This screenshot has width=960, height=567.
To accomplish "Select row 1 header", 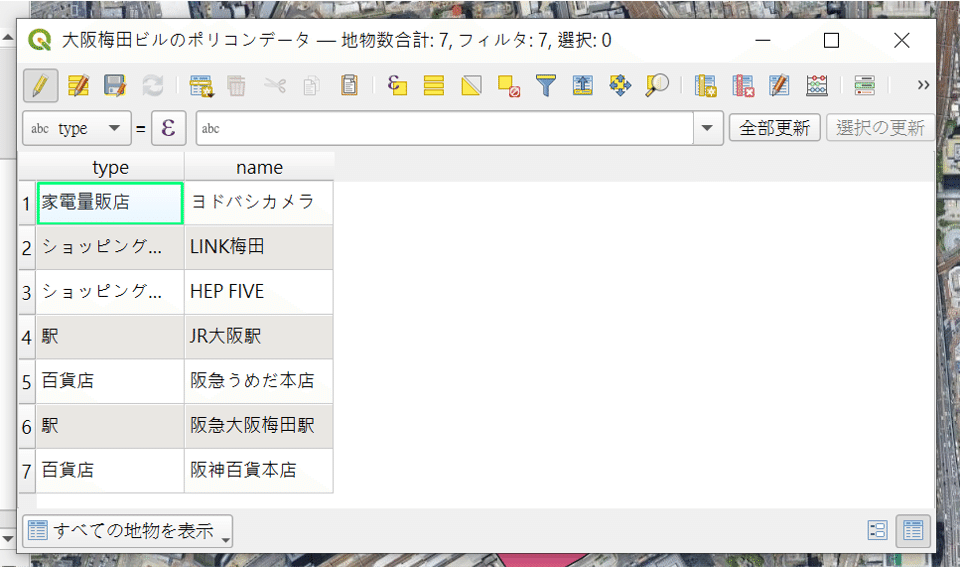I will (27, 203).
